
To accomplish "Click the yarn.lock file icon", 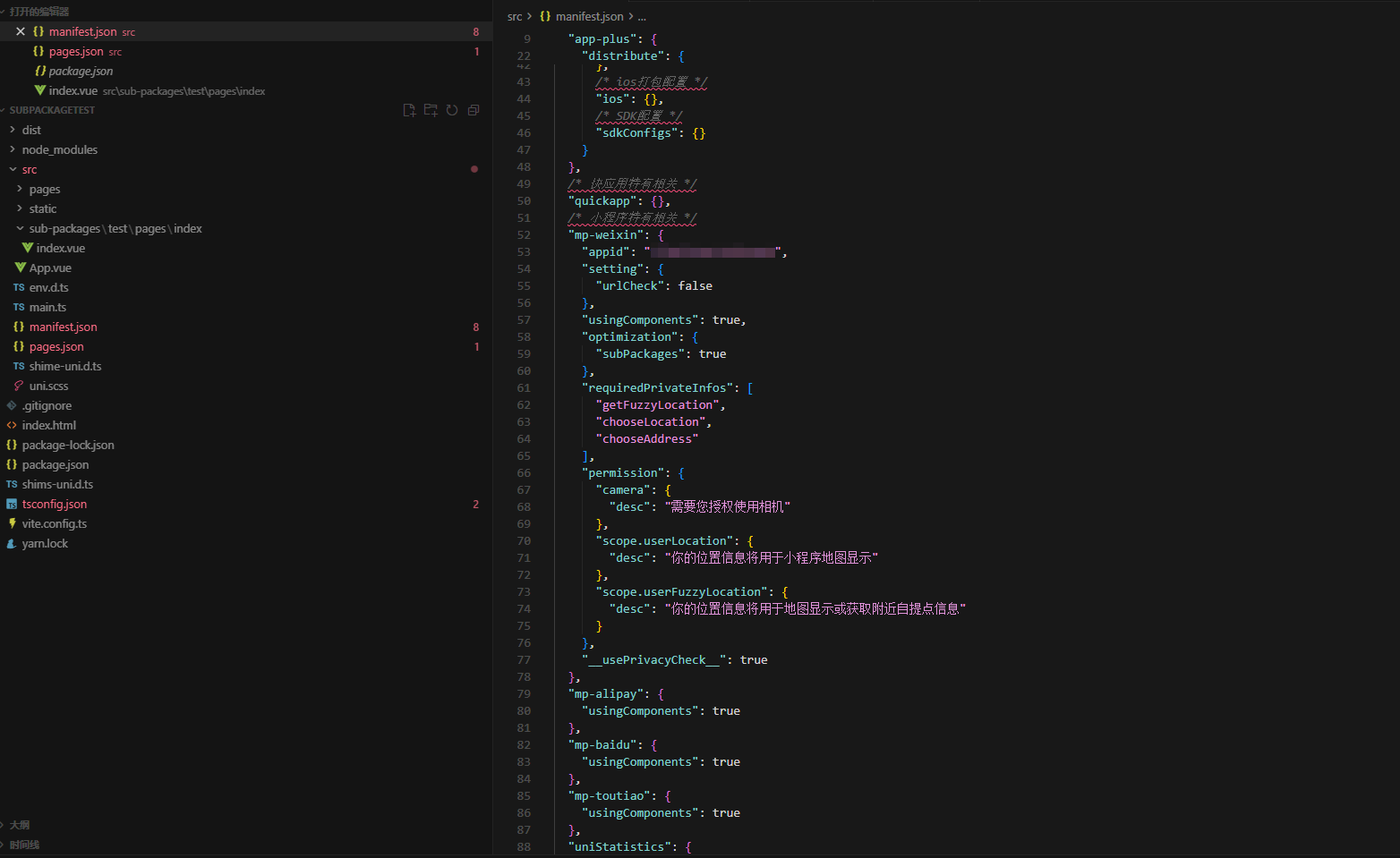I will [x=12, y=543].
